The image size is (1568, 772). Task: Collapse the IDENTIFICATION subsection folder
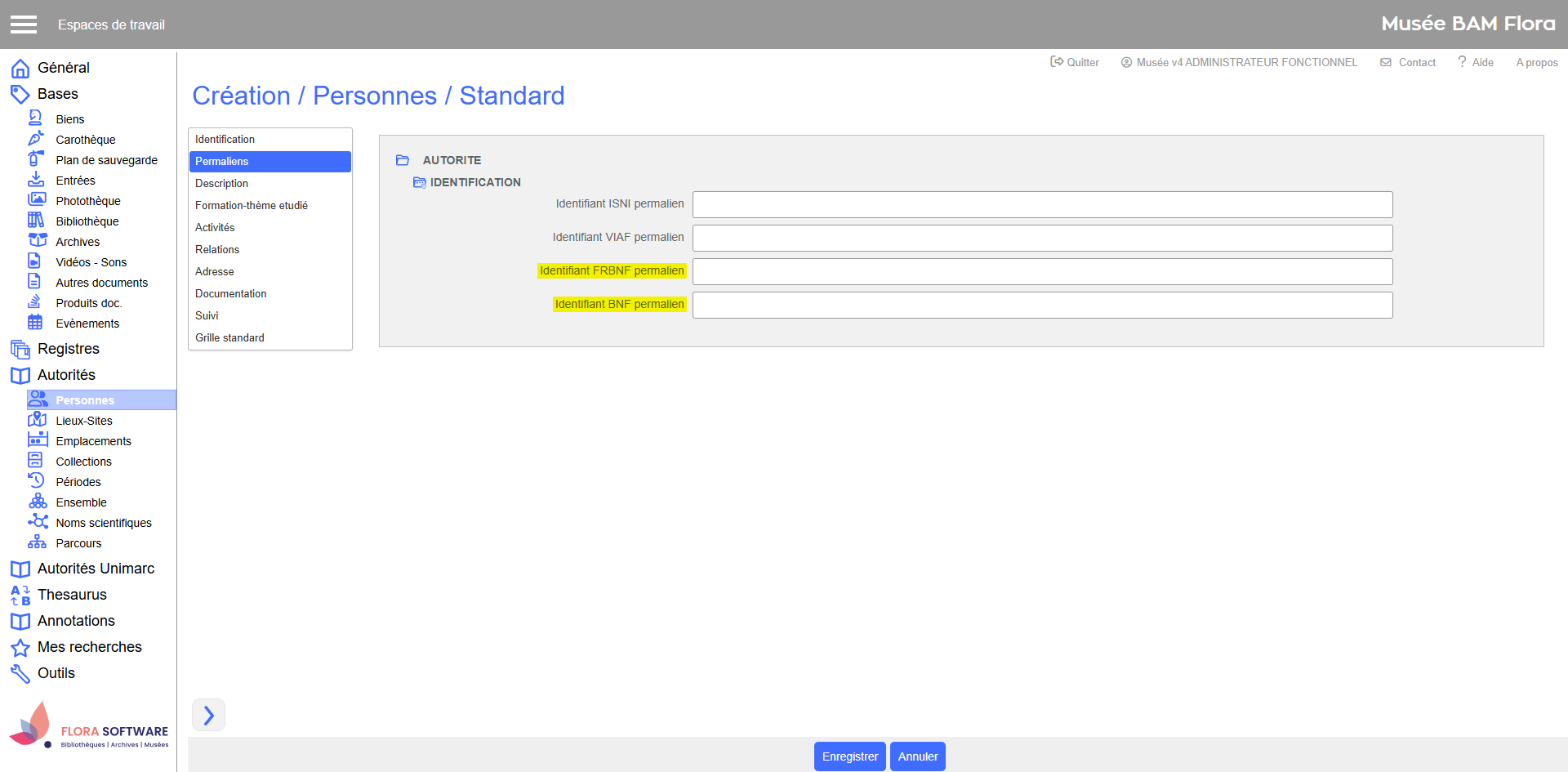pos(420,182)
